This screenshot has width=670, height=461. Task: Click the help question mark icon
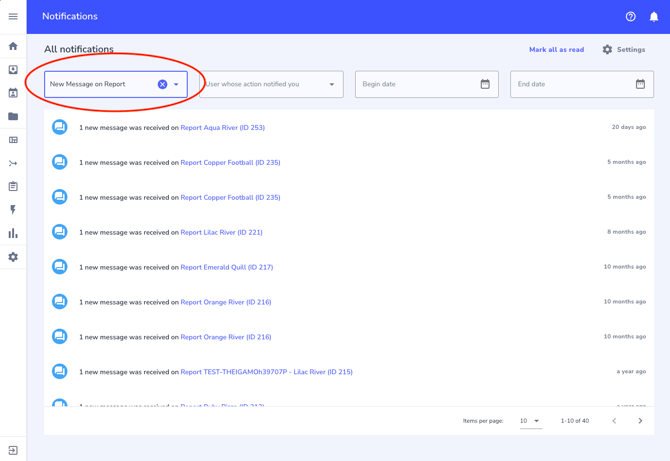[x=630, y=17]
